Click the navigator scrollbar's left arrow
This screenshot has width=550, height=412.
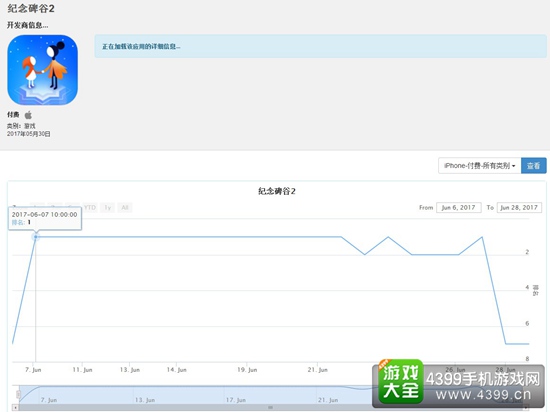15,408
